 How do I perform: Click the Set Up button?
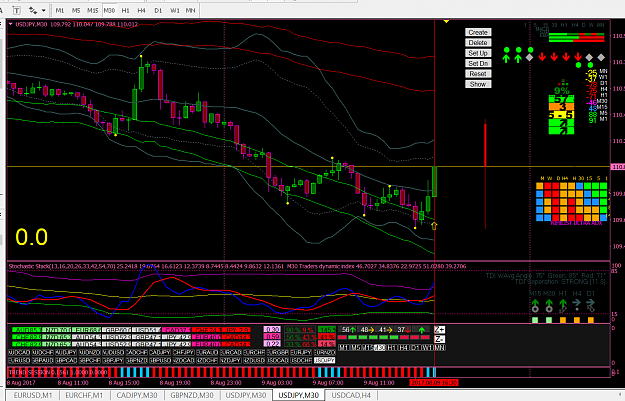478,53
